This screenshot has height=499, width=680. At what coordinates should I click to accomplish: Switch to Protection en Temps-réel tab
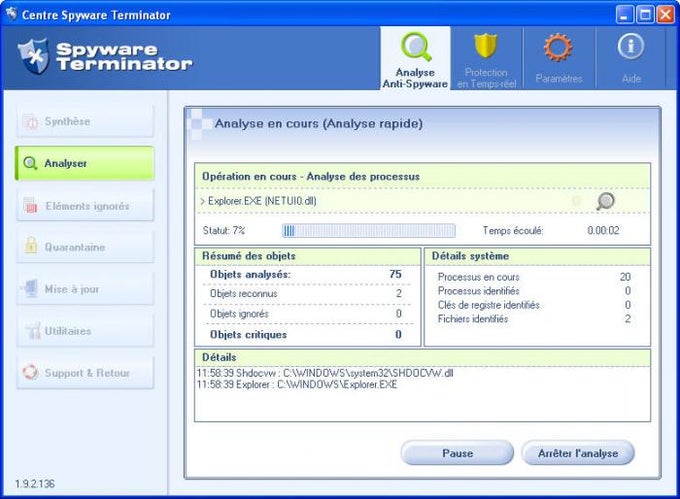click(x=486, y=58)
